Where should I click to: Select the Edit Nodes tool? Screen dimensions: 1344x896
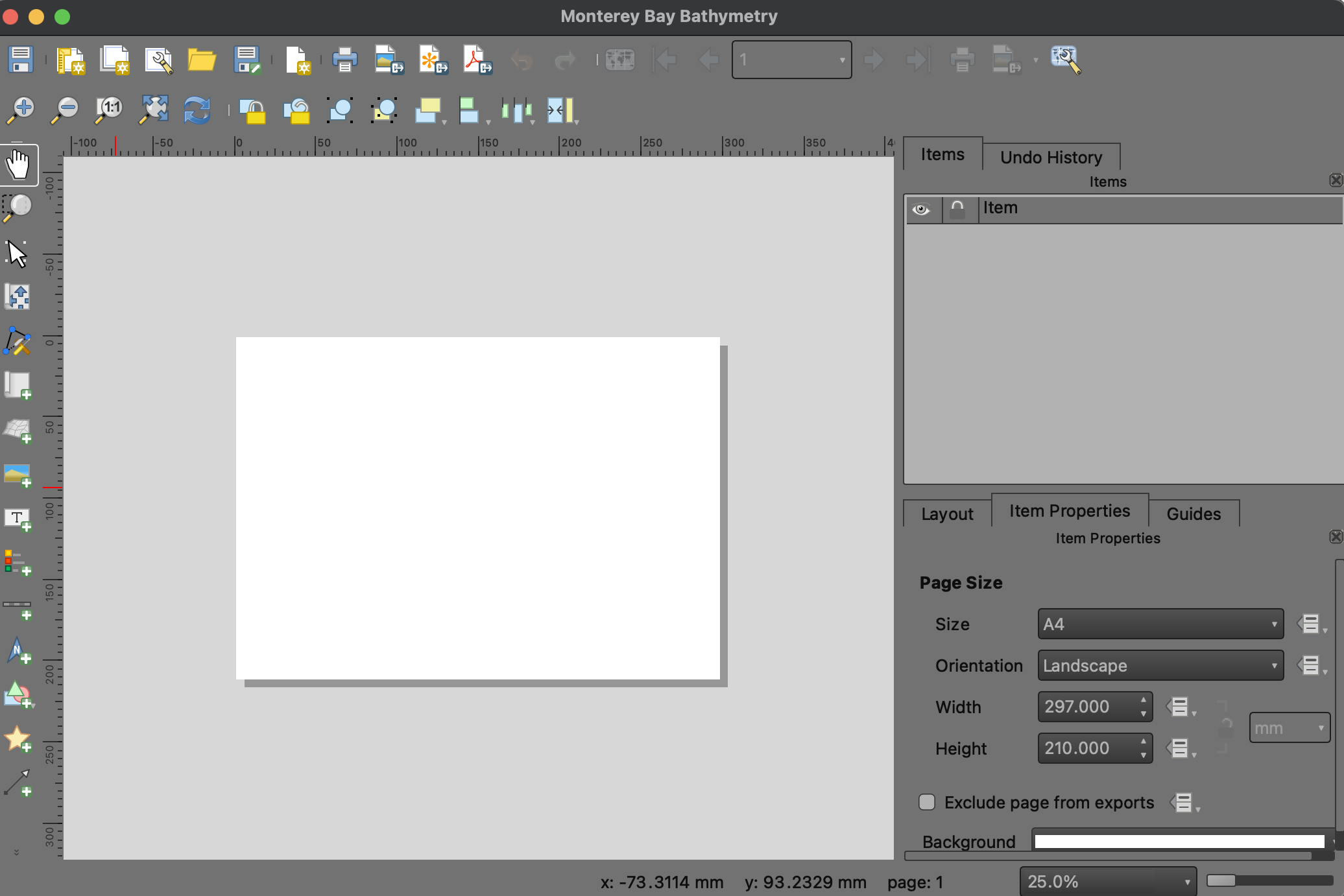pyautogui.click(x=18, y=341)
